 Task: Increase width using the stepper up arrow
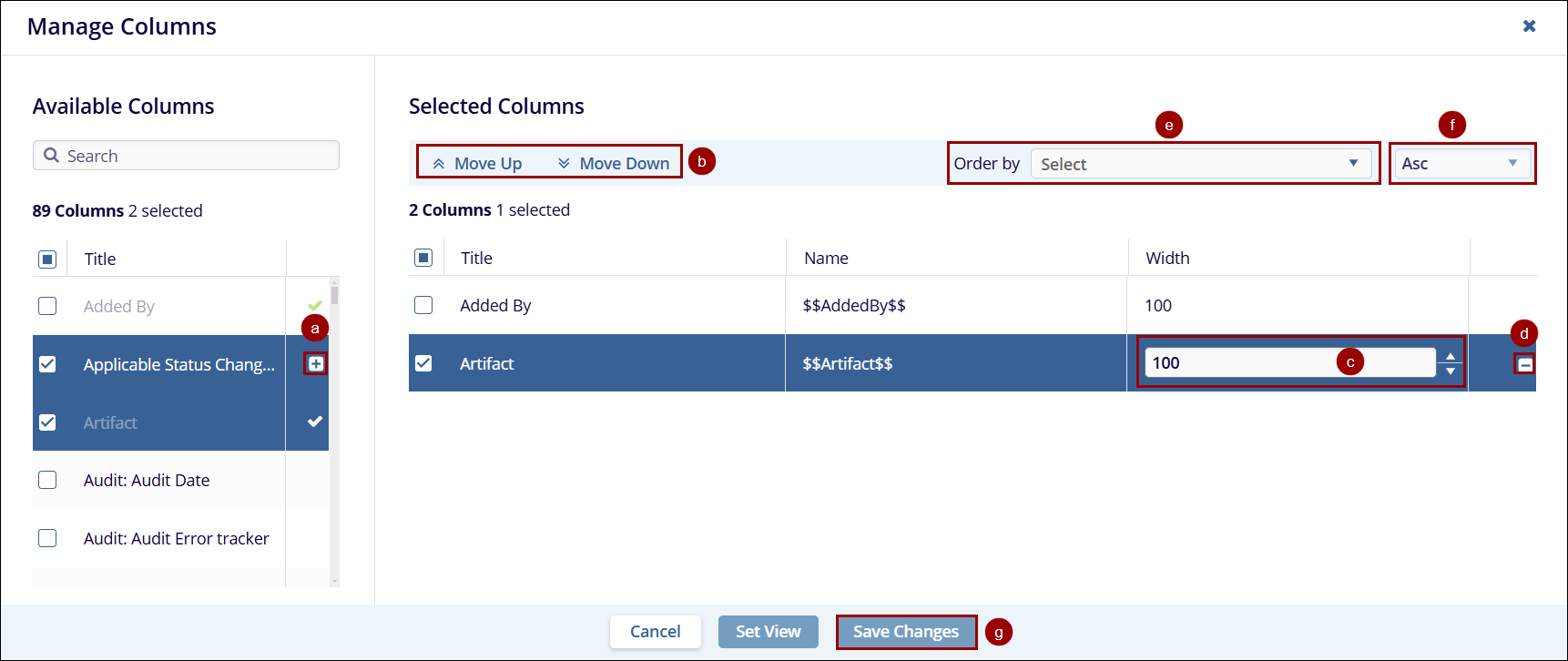[1451, 356]
